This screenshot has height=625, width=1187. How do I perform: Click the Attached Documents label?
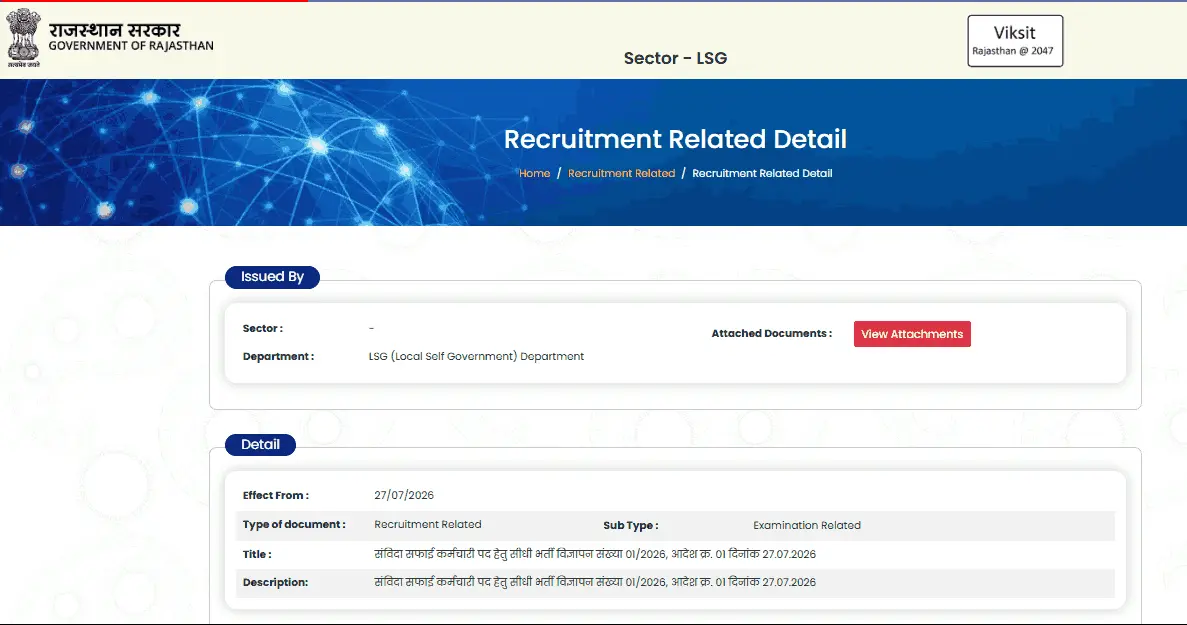point(771,334)
